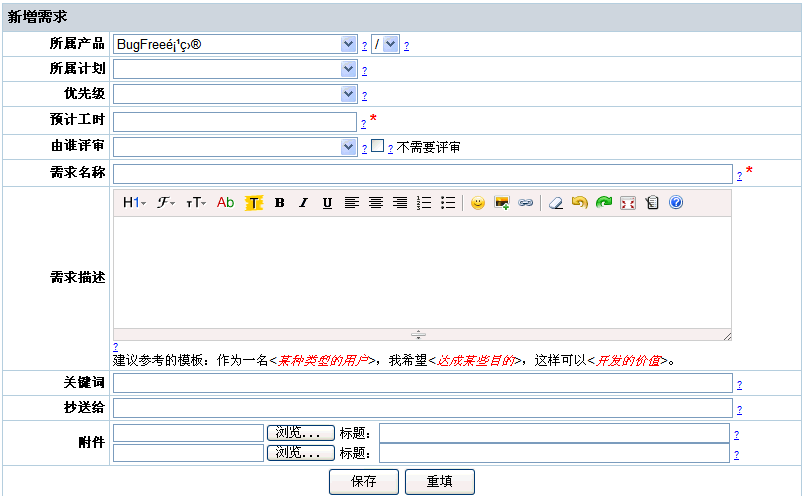Click second attachment file path field

(188, 453)
